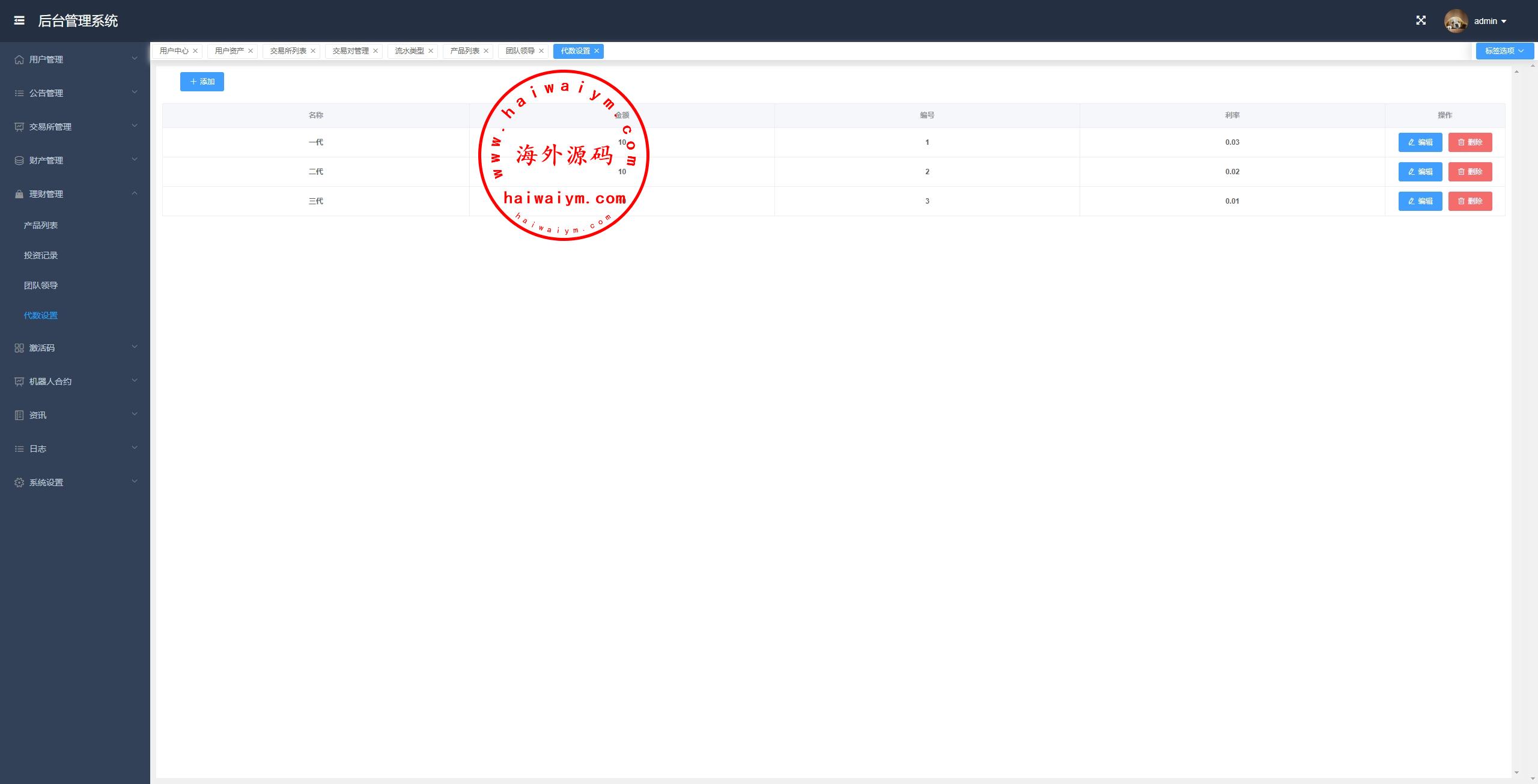Toggle fullscreen with the expand icon

[x=1421, y=21]
